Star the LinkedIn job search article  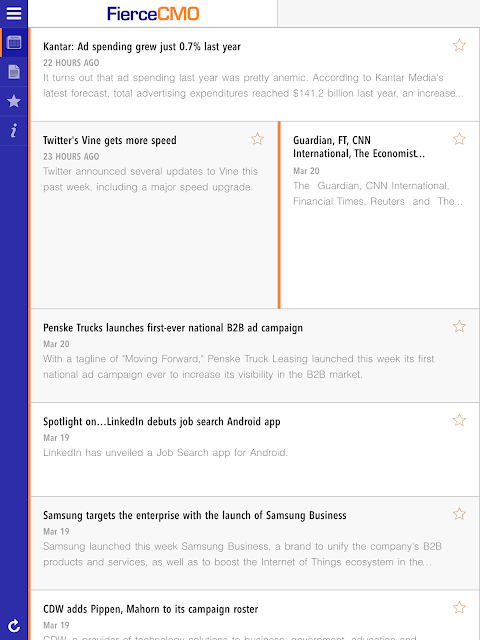[459, 420]
